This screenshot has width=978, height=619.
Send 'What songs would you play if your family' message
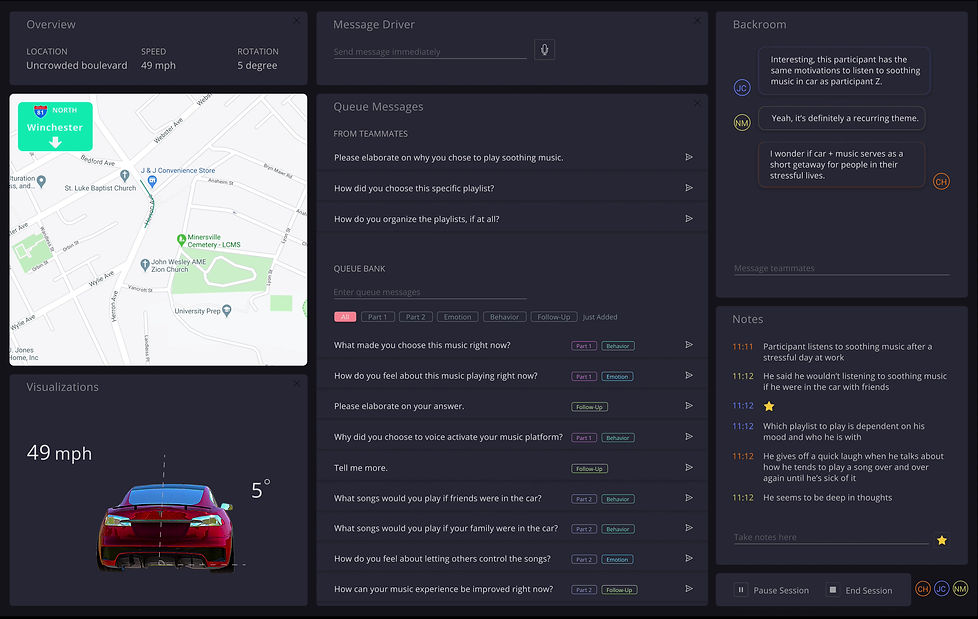[689, 528]
